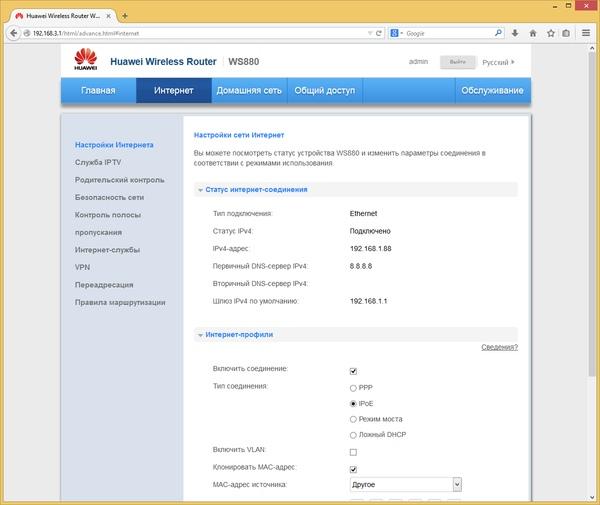This screenshot has height=505, width=600.
Task: Enable the Включить VLAN checkbox
Action: (x=353, y=452)
